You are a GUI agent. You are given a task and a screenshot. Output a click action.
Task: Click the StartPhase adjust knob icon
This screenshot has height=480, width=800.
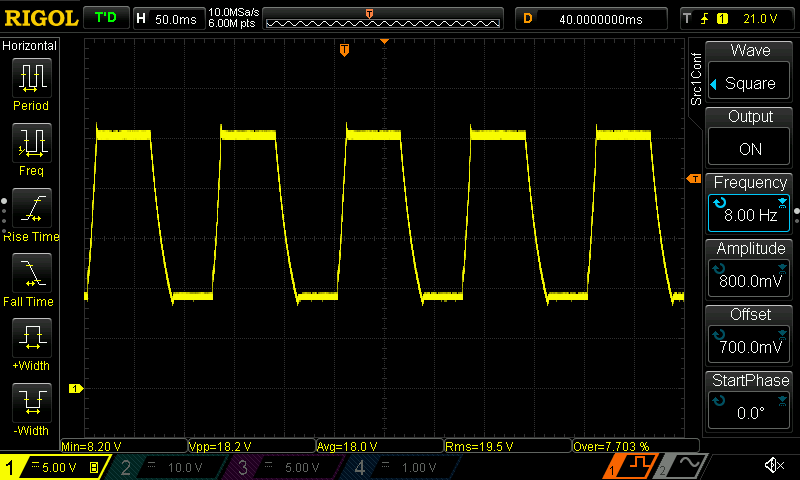coord(719,400)
